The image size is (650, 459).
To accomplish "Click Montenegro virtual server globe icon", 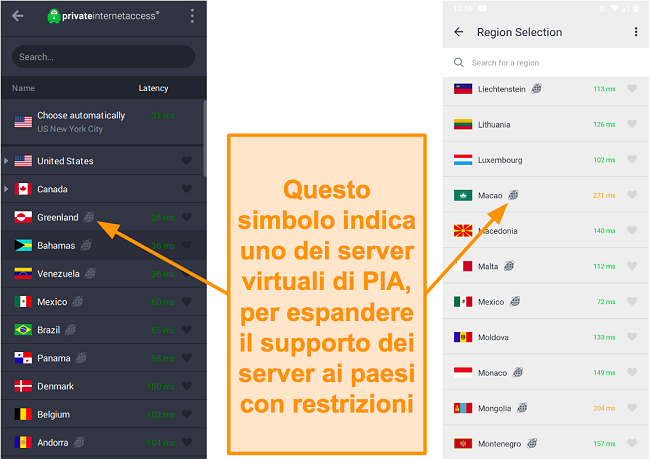I will (532, 444).
